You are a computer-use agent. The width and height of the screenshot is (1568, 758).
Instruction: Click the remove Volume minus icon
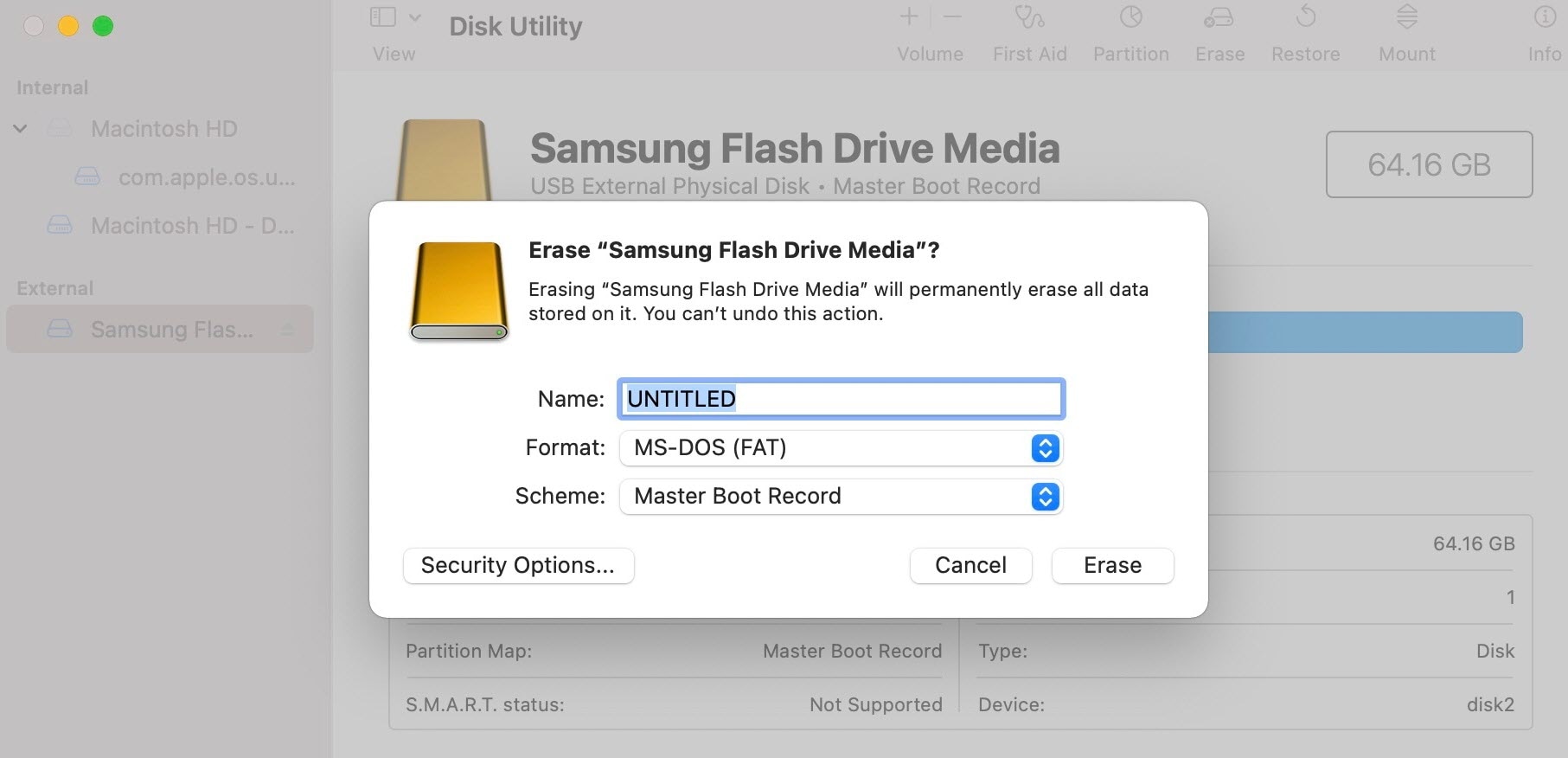(x=952, y=16)
